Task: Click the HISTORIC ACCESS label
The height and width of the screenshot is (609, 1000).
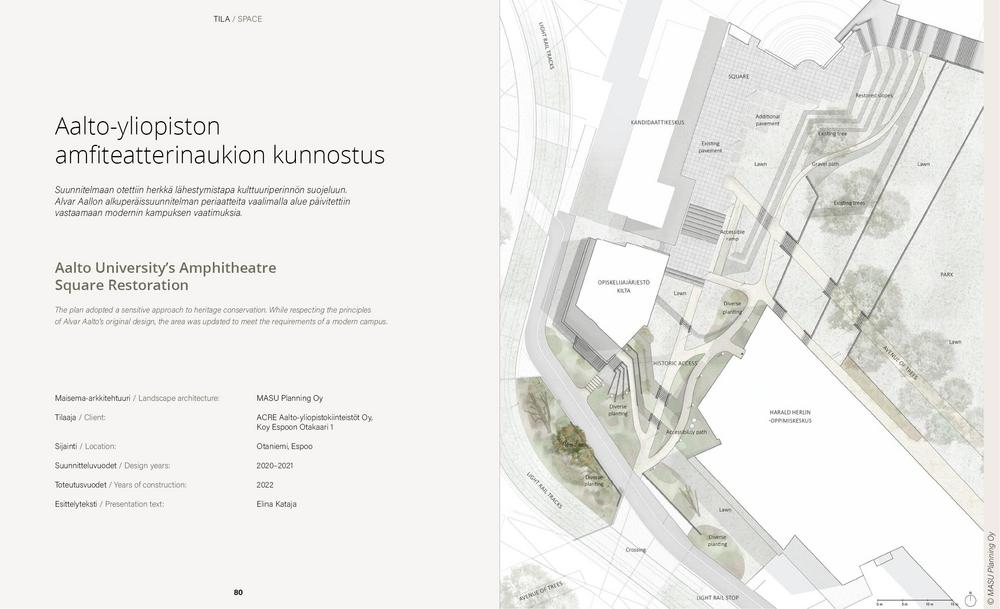Action: click(x=675, y=363)
